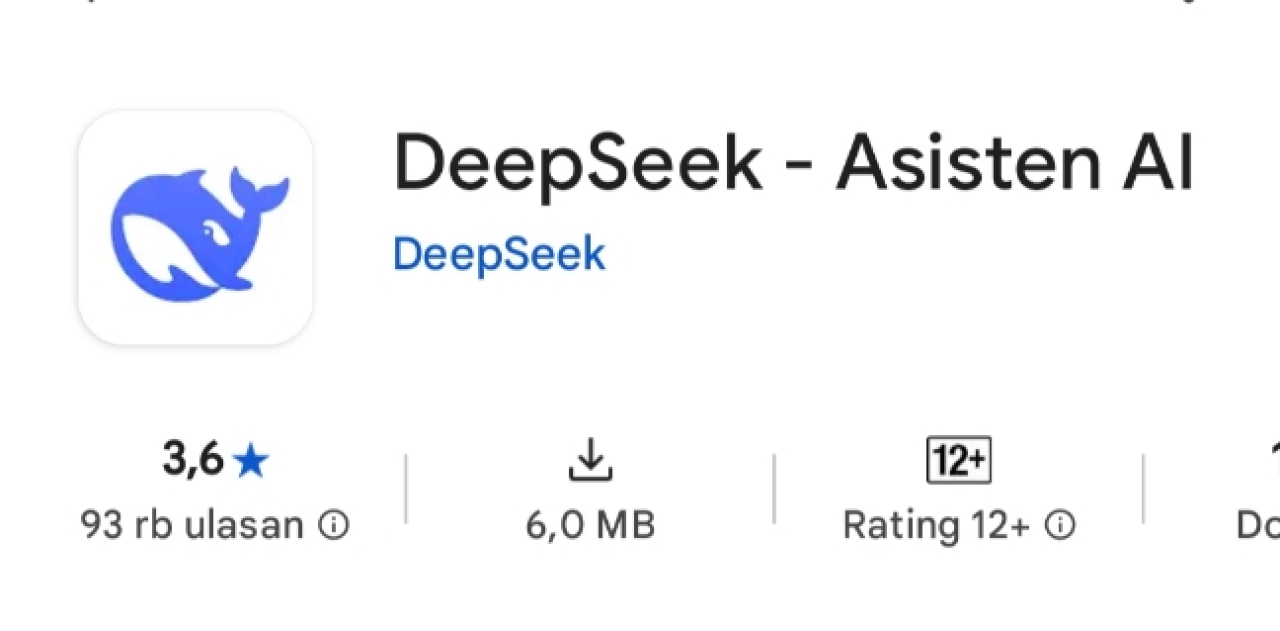The width and height of the screenshot is (1280, 631).
Task: Tap the word DeepSeek in the app title
Action: (577, 164)
